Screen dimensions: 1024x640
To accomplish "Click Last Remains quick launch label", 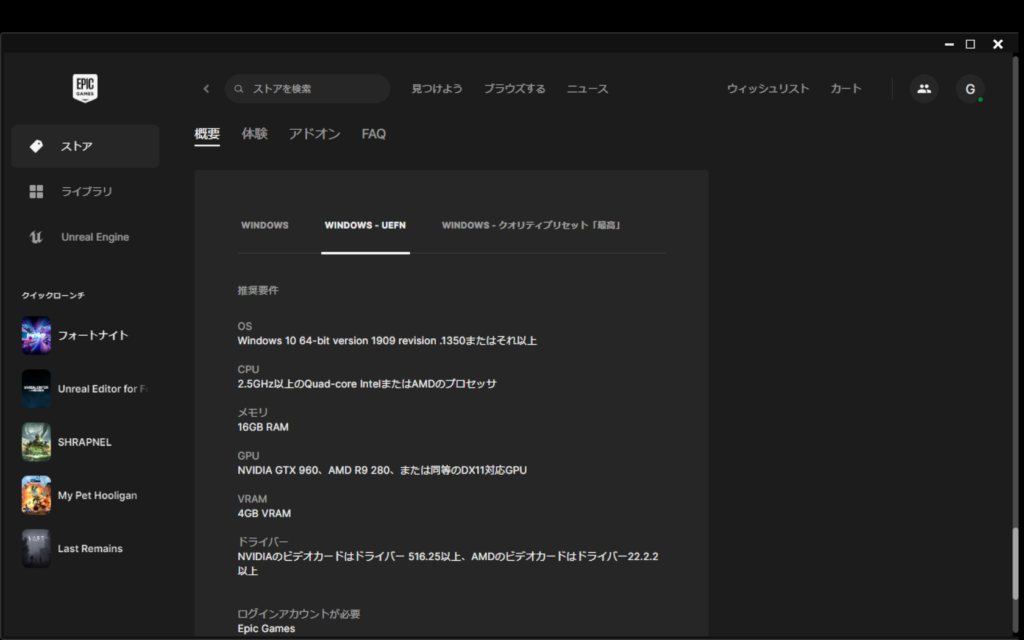I will coord(90,549).
